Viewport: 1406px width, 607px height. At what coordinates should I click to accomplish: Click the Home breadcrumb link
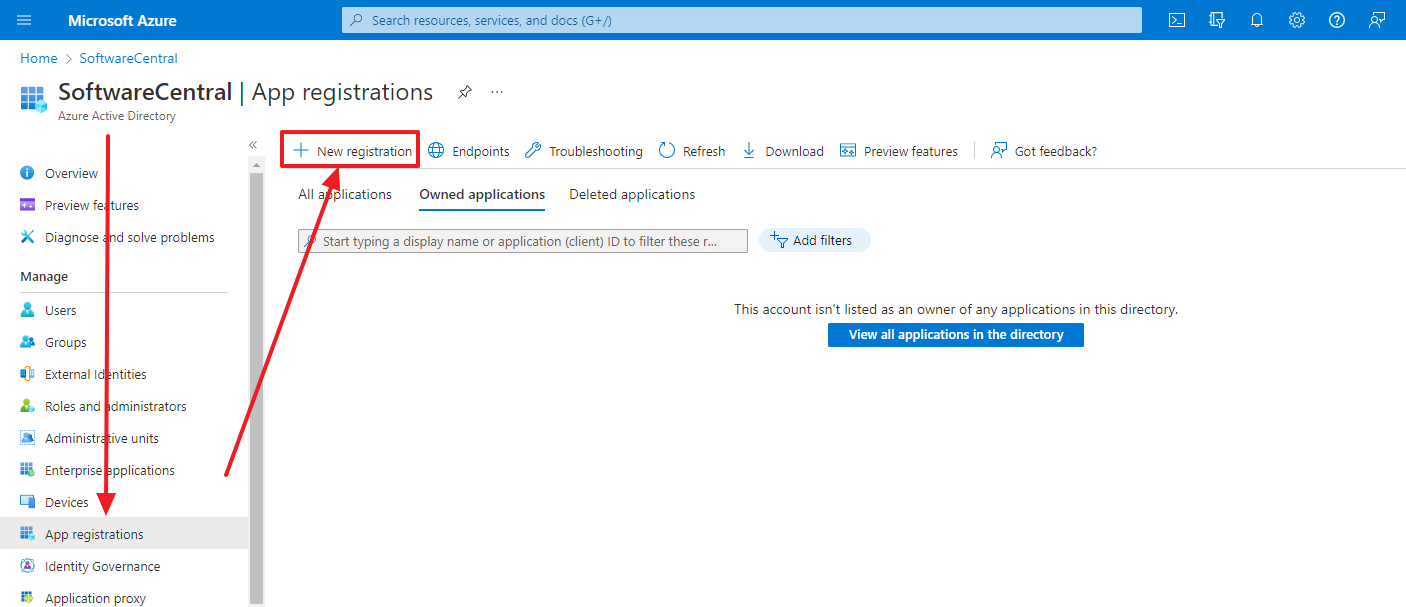[x=38, y=58]
